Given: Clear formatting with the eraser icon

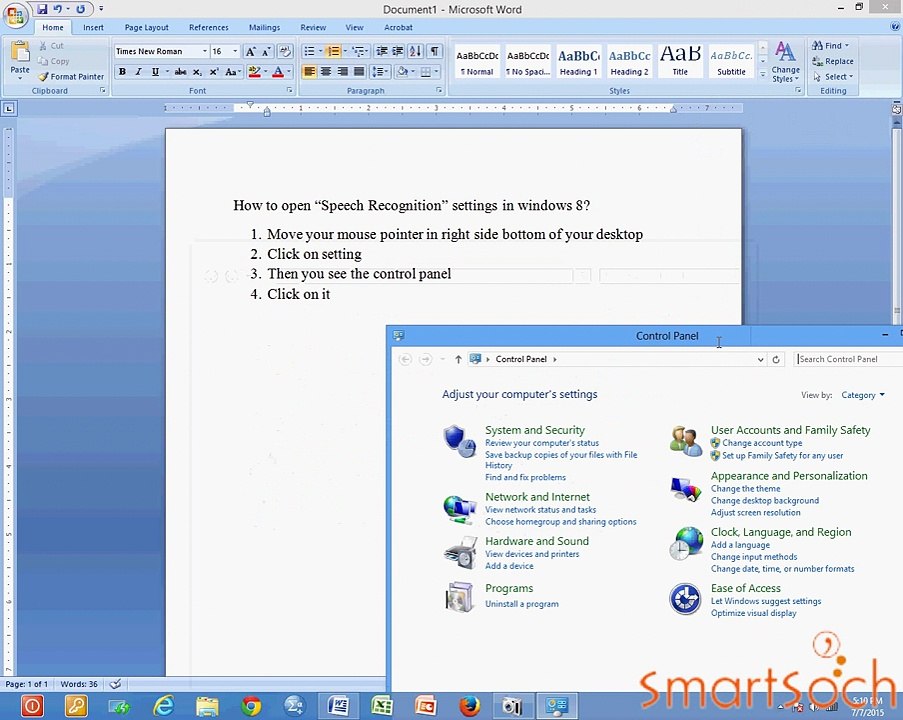Looking at the screenshot, I should click(284, 51).
